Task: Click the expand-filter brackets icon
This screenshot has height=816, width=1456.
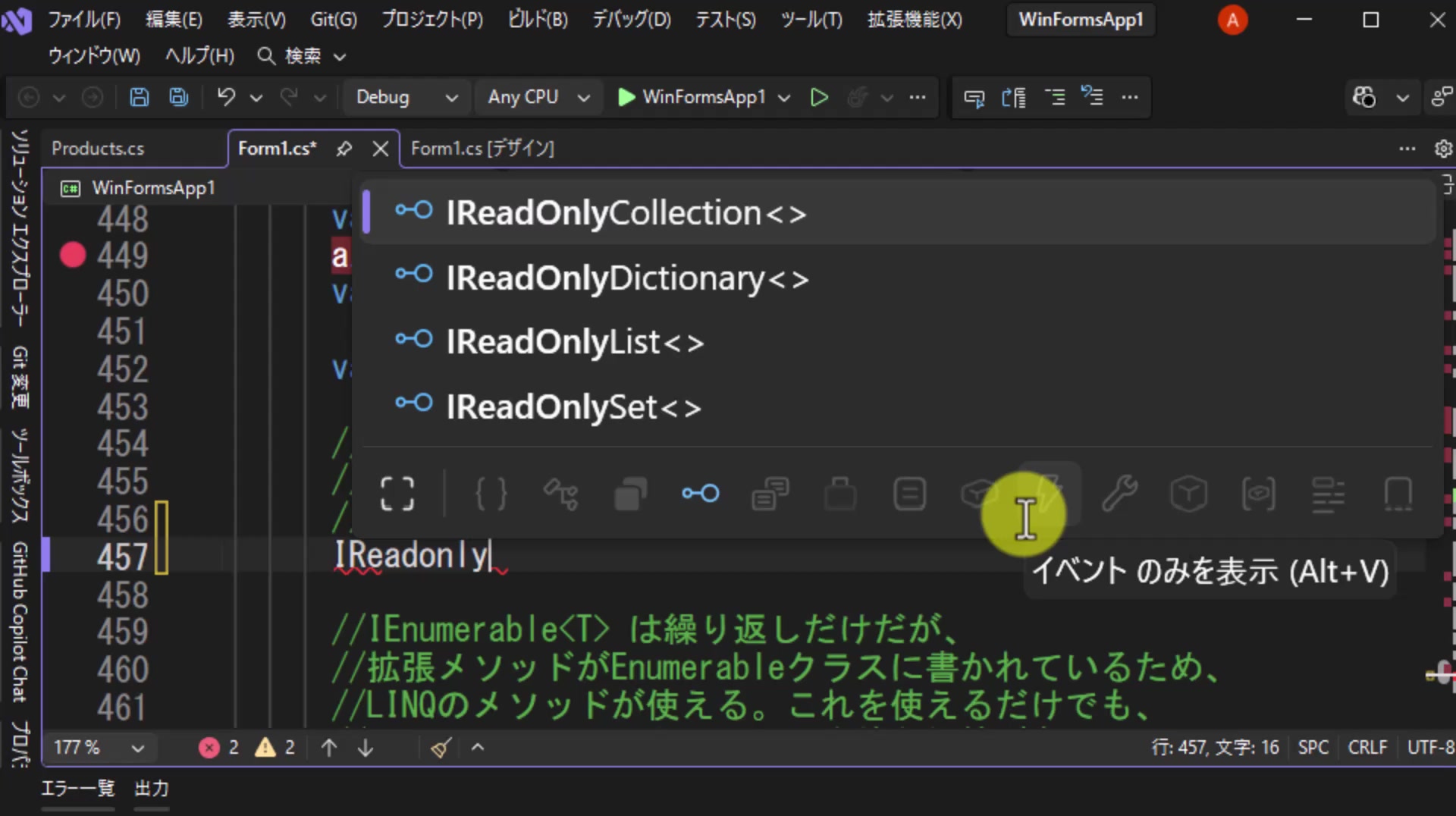Action: [397, 494]
